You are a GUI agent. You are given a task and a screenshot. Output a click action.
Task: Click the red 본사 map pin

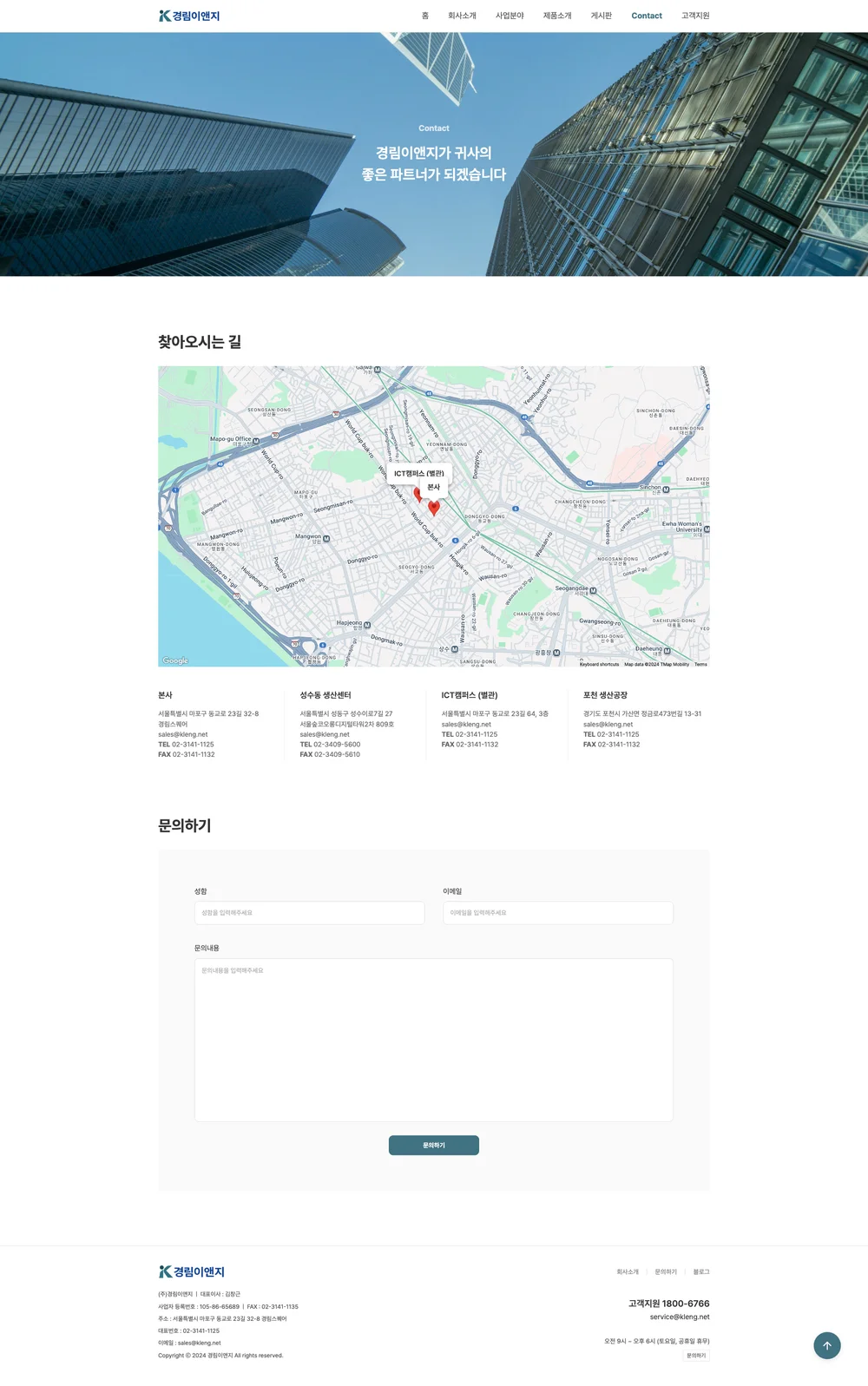click(x=434, y=508)
